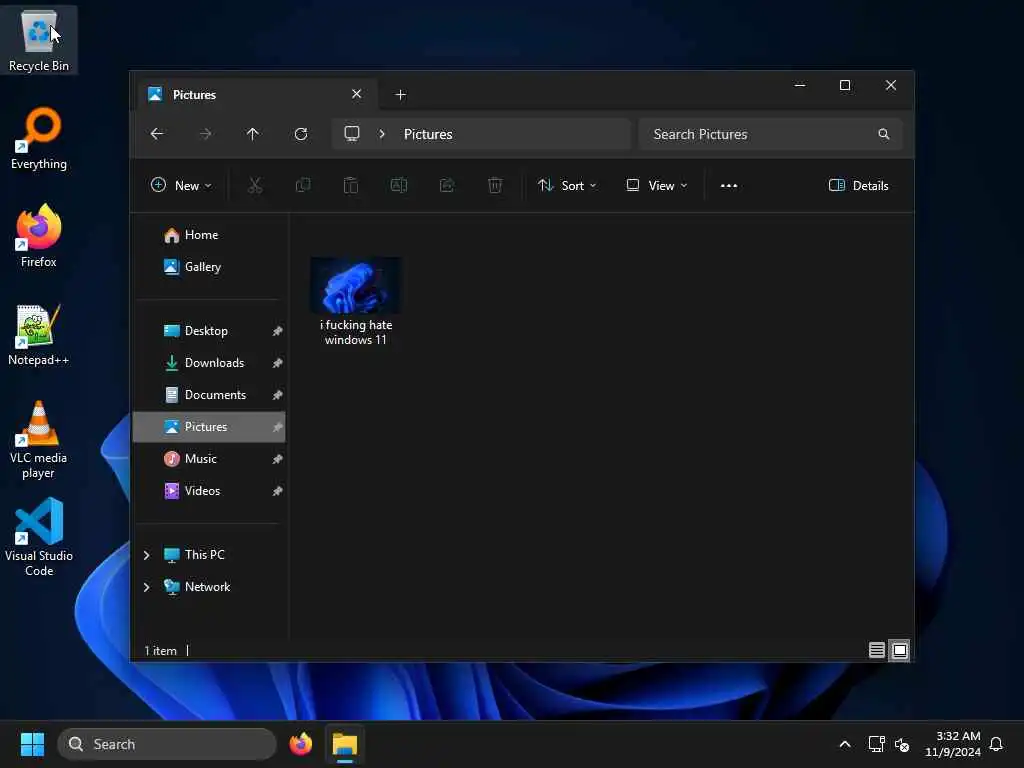
Task: Open Documents in the navigation pane
Action: pos(209,395)
